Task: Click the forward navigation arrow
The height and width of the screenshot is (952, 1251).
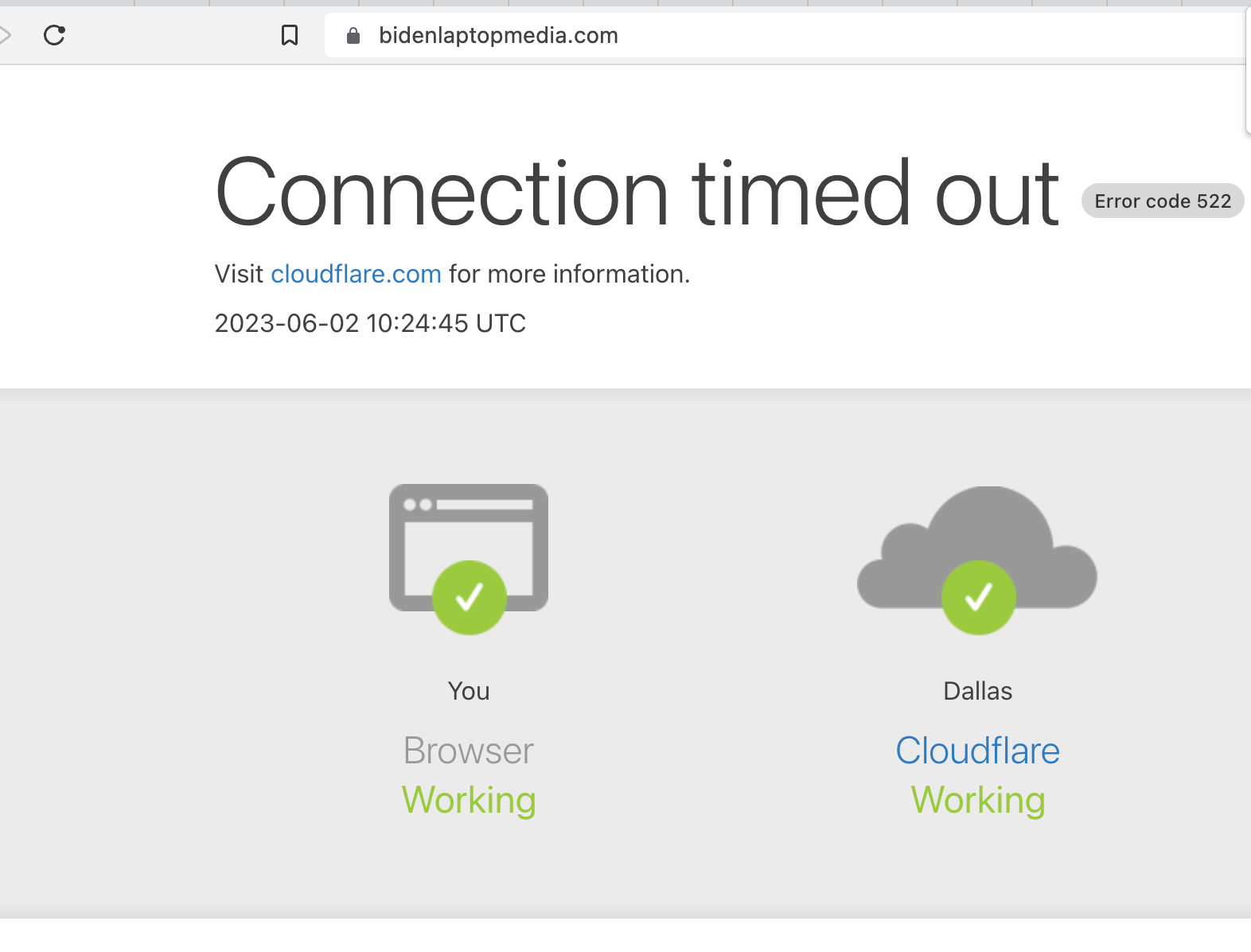Action: (x=5, y=35)
